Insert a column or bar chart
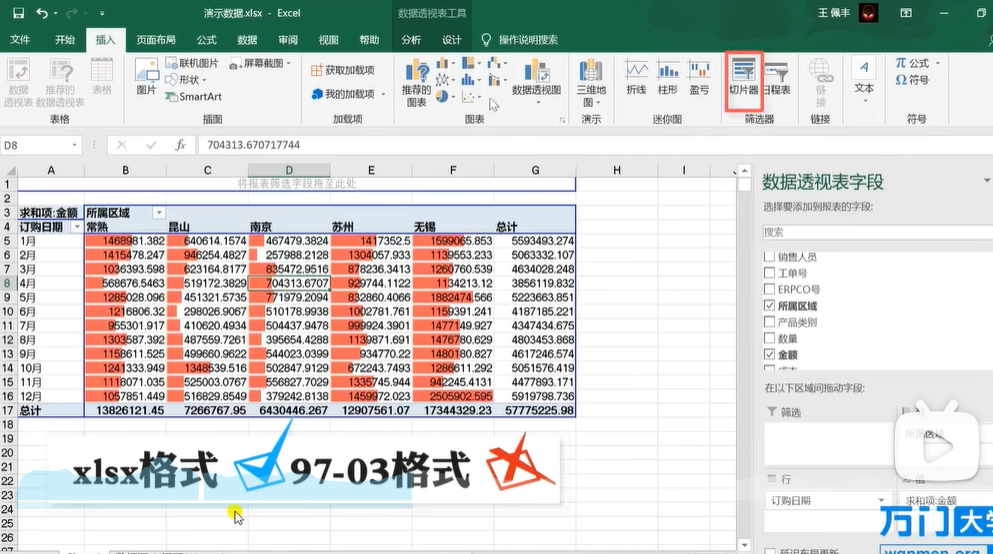 [x=445, y=63]
